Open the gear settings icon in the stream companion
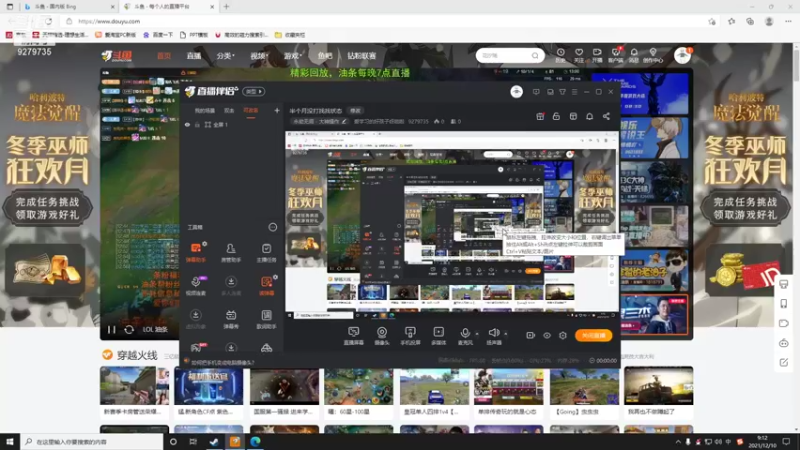Screen dimensions: 800x450 563,335
